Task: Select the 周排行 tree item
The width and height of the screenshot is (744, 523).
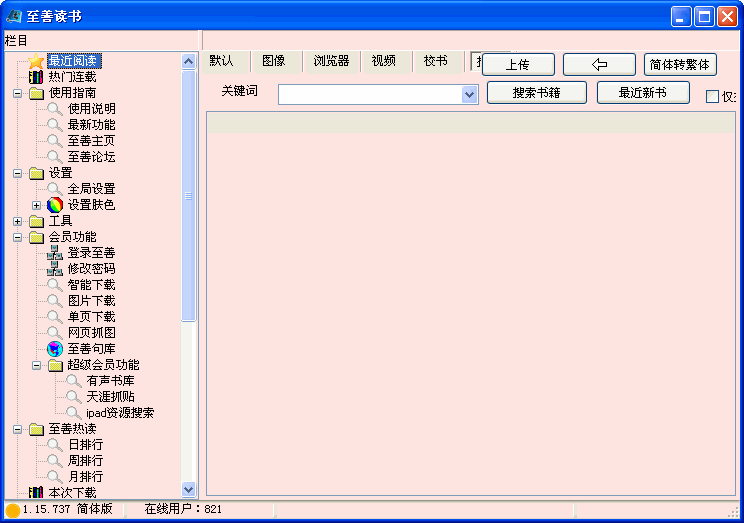Action: point(85,461)
